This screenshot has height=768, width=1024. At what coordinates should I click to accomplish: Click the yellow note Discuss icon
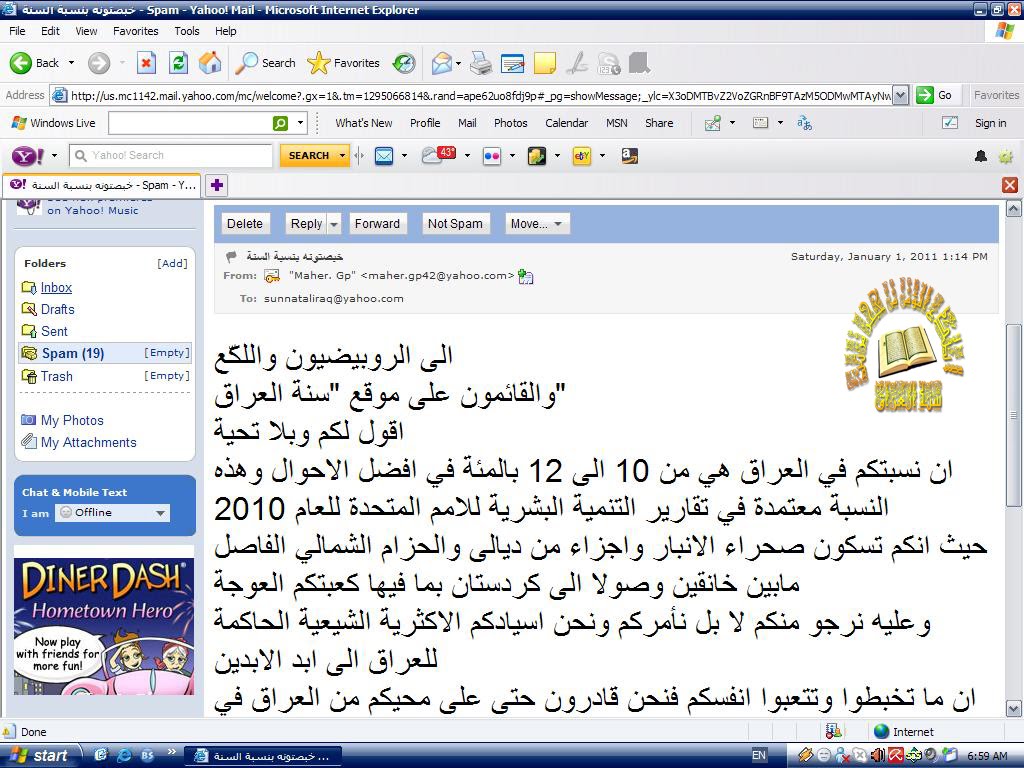[545, 63]
